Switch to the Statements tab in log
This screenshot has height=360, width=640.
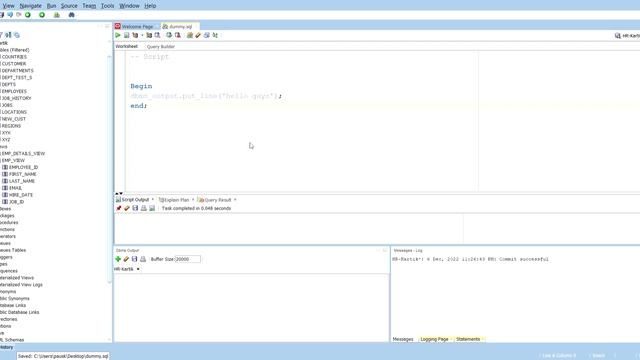click(468, 339)
